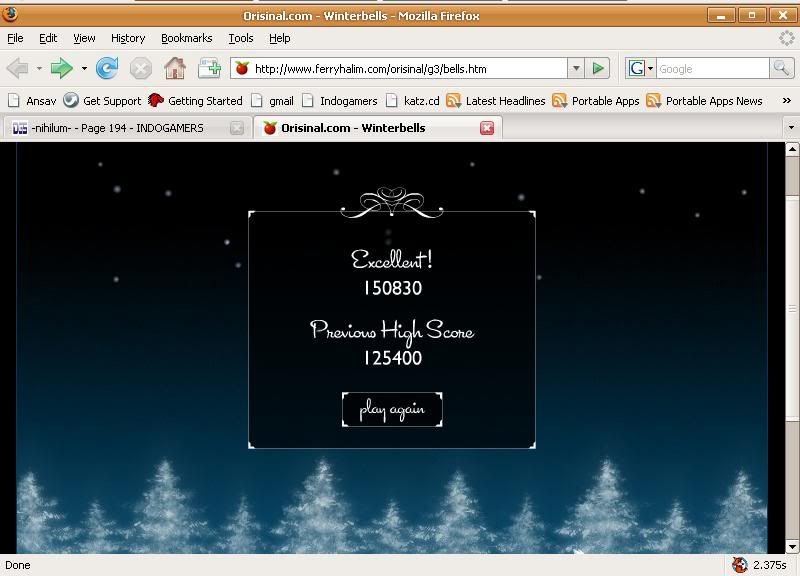
Task: Click the magnifier search button
Action: pyautogui.click(x=781, y=68)
